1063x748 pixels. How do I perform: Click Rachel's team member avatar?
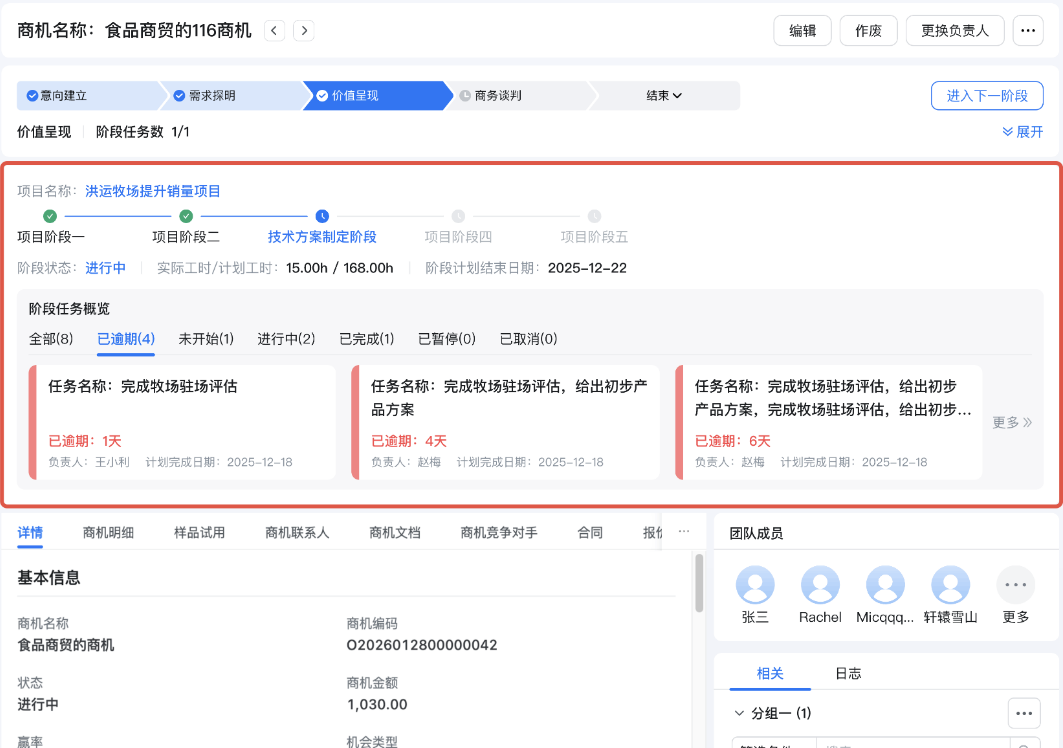point(820,585)
